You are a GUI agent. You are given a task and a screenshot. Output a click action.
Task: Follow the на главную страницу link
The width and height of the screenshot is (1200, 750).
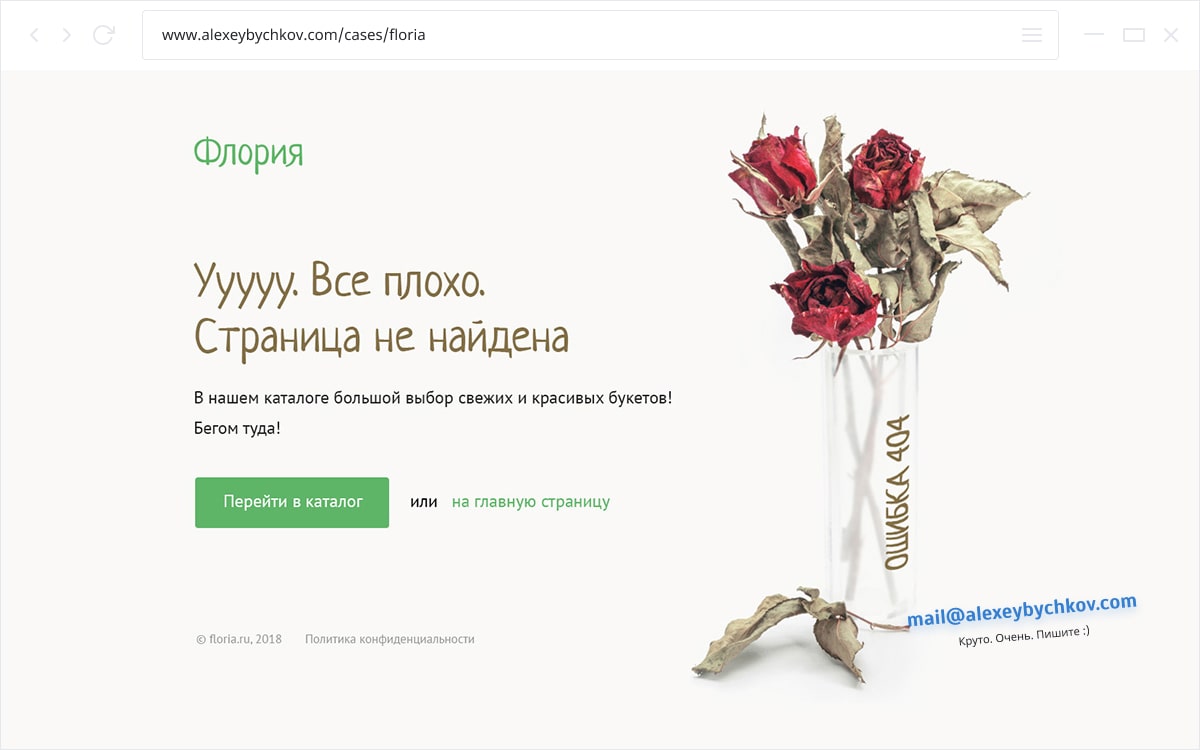click(x=530, y=502)
